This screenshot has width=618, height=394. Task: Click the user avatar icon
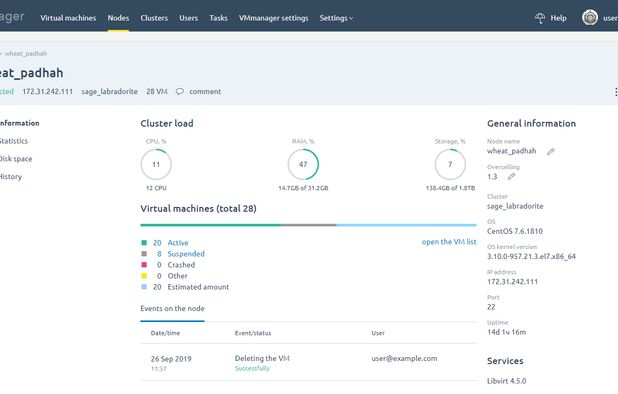(590, 18)
